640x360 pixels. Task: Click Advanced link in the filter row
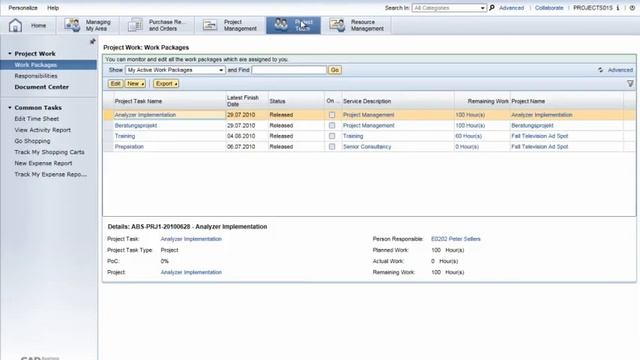(x=620, y=70)
